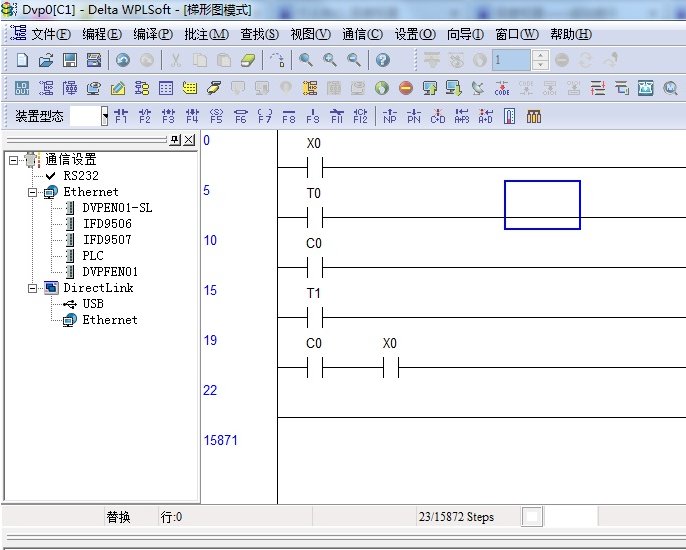Close the communication settings side panel
This screenshot has width=686, height=550.
point(189,140)
